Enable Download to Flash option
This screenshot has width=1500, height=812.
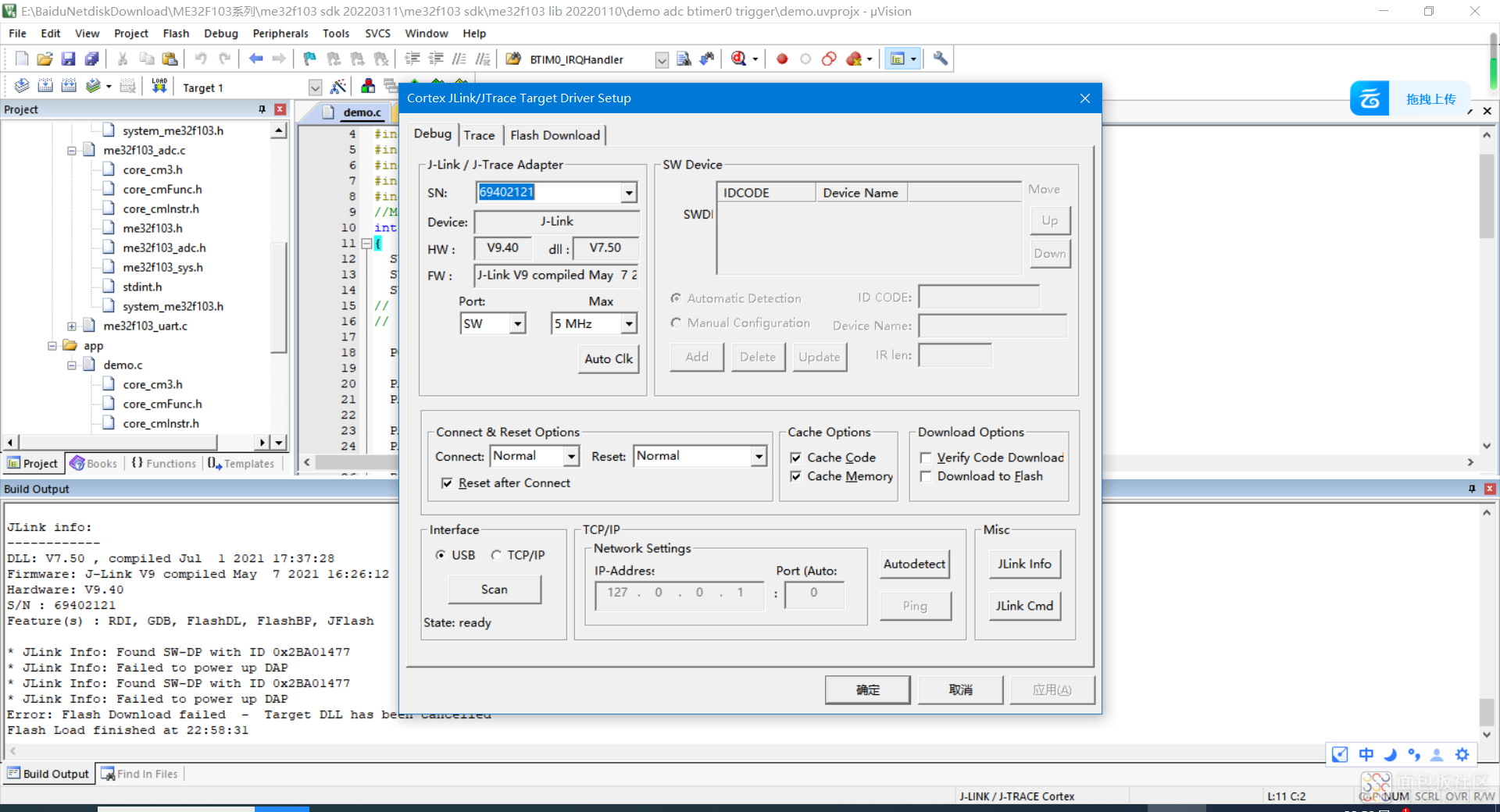[x=926, y=476]
